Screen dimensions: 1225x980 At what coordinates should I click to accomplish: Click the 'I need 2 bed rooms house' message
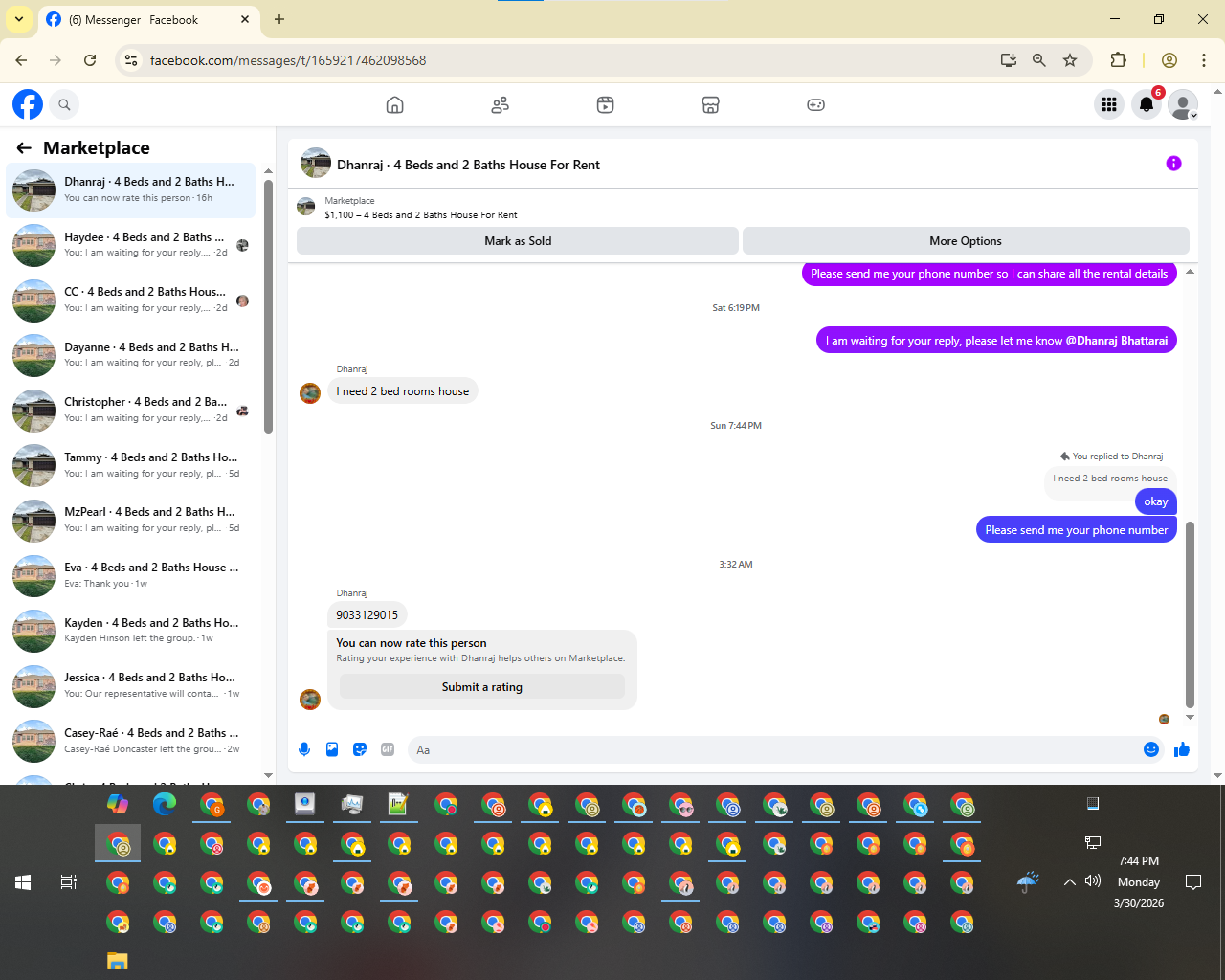pyautogui.click(x=403, y=391)
